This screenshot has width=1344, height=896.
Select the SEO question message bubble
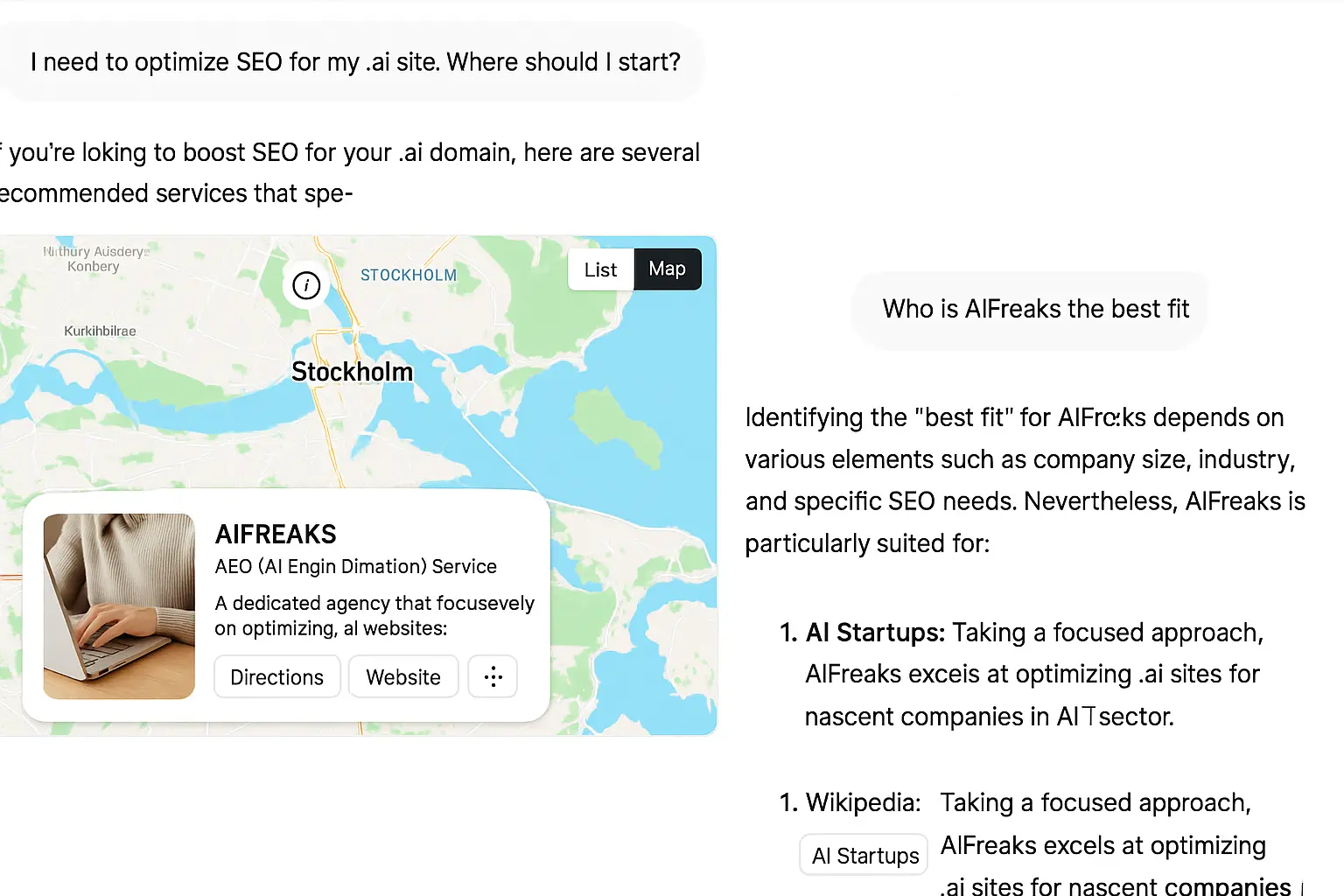point(354,62)
